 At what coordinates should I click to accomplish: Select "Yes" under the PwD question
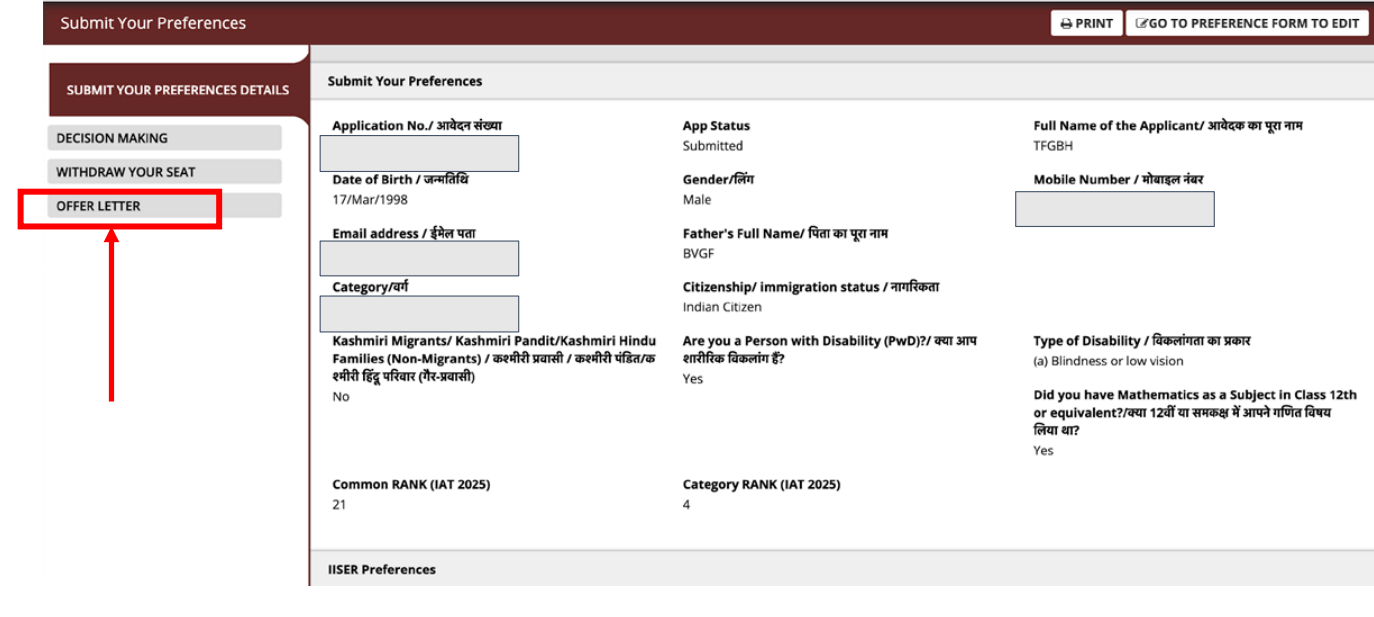coord(693,379)
